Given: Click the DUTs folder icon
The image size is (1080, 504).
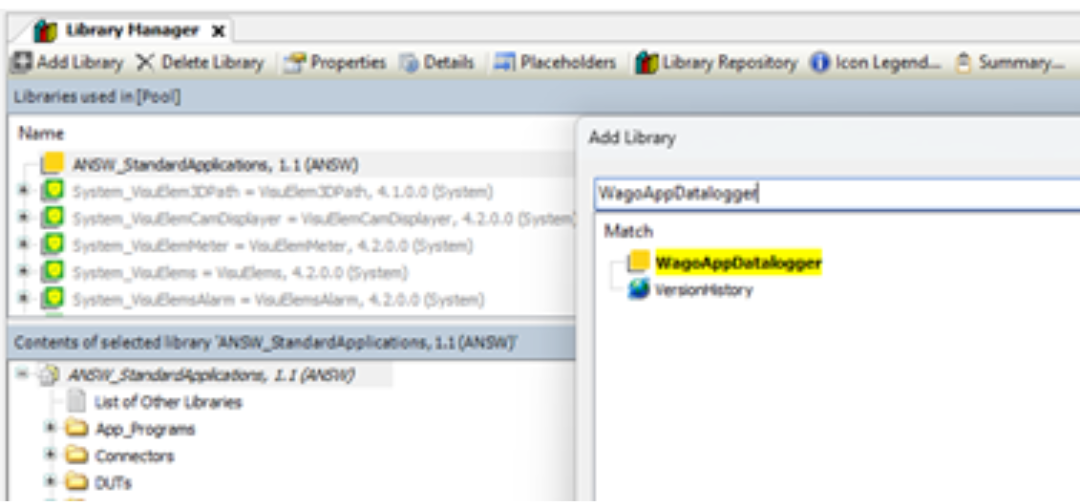Looking at the screenshot, I should coord(77,483).
